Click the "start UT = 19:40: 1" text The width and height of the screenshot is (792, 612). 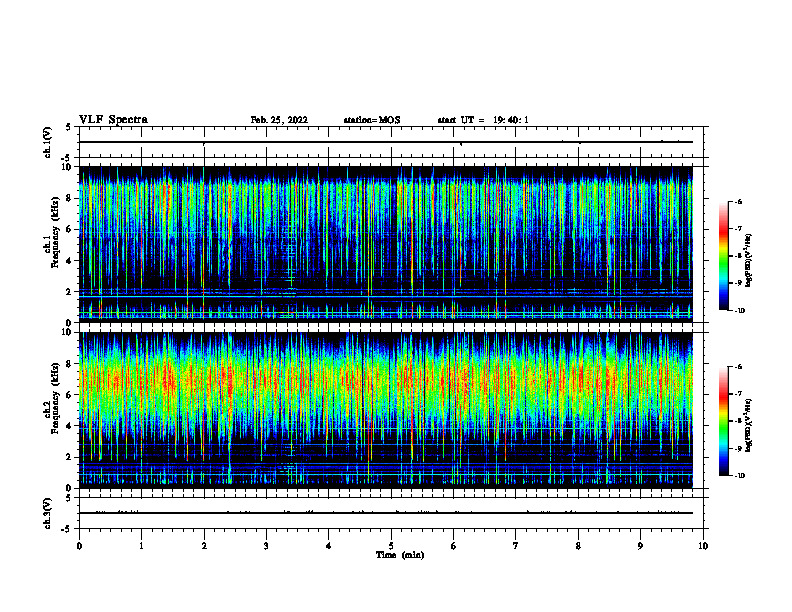click(x=483, y=120)
